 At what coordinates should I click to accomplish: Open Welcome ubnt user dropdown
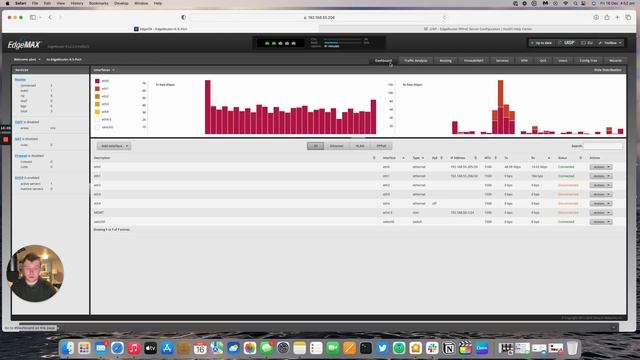27,60
